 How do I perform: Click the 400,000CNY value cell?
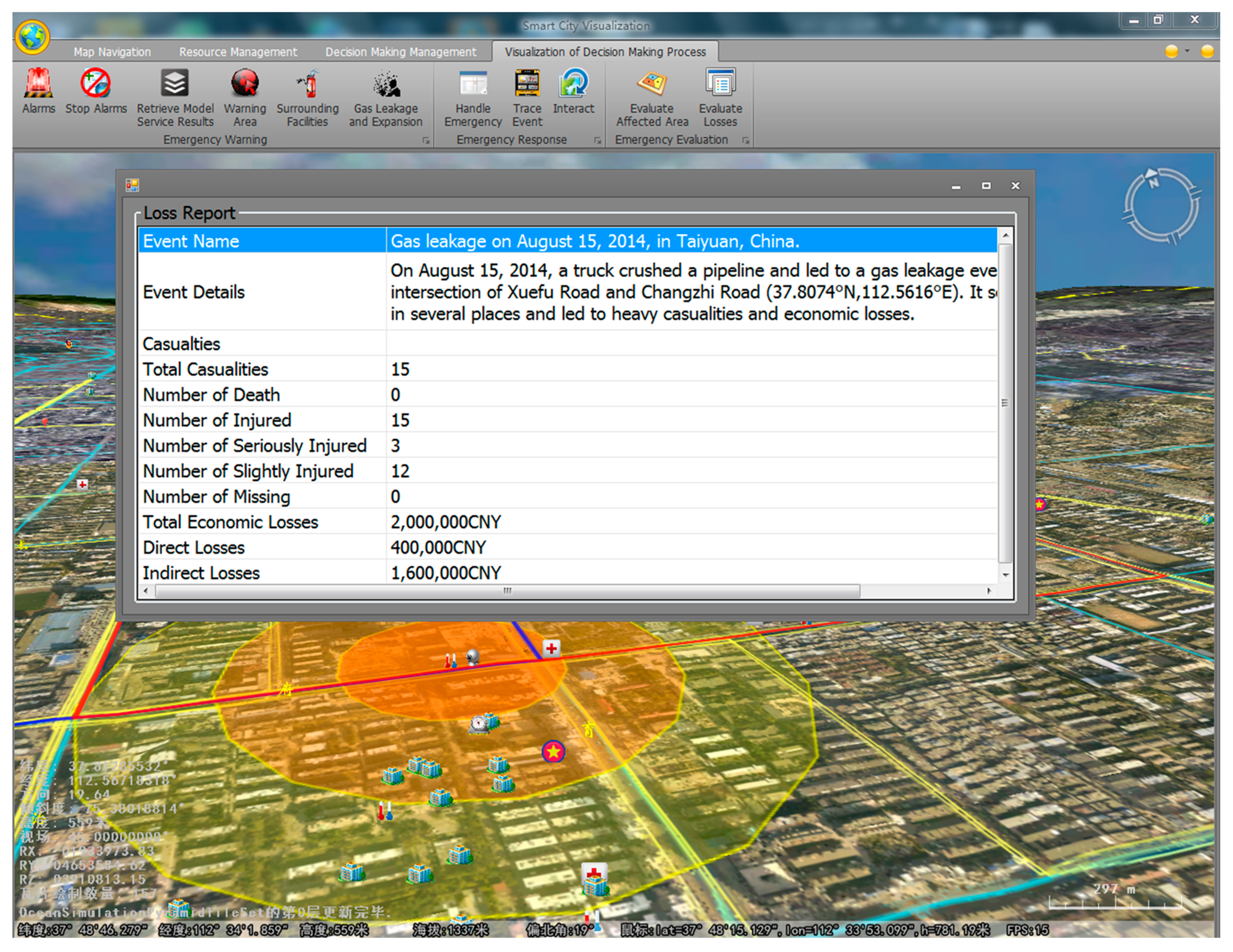point(692,547)
